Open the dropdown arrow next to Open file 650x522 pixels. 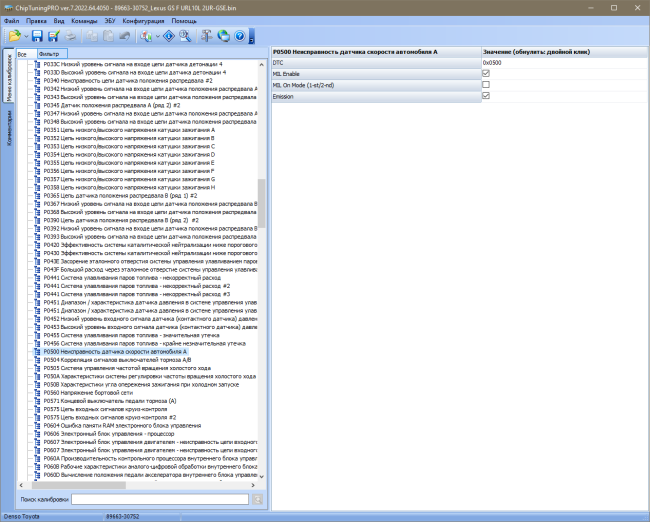26,36
